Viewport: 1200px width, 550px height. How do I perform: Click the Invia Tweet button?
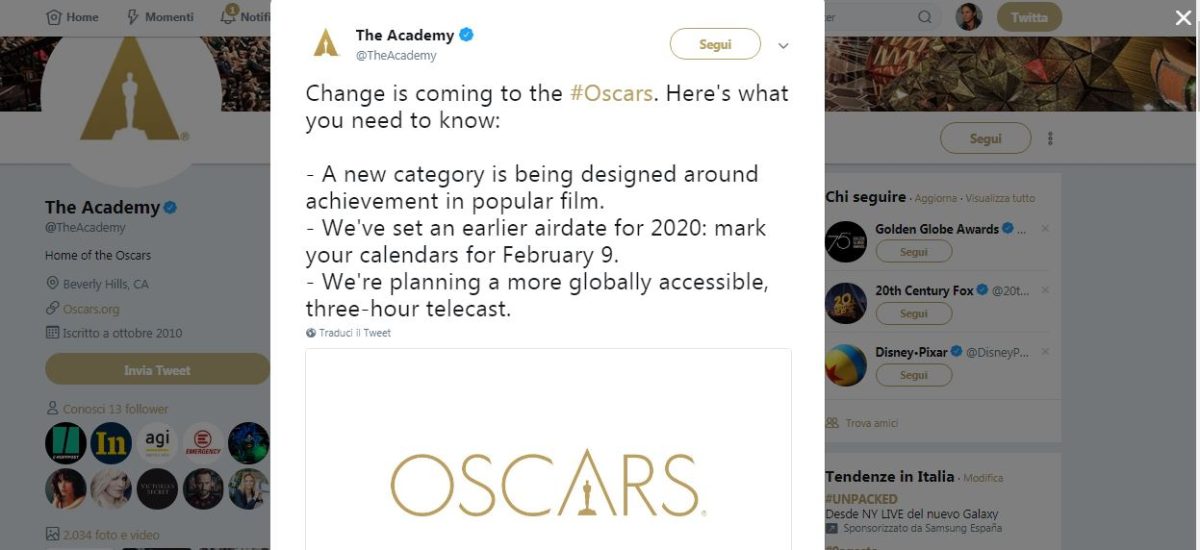tap(157, 370)
